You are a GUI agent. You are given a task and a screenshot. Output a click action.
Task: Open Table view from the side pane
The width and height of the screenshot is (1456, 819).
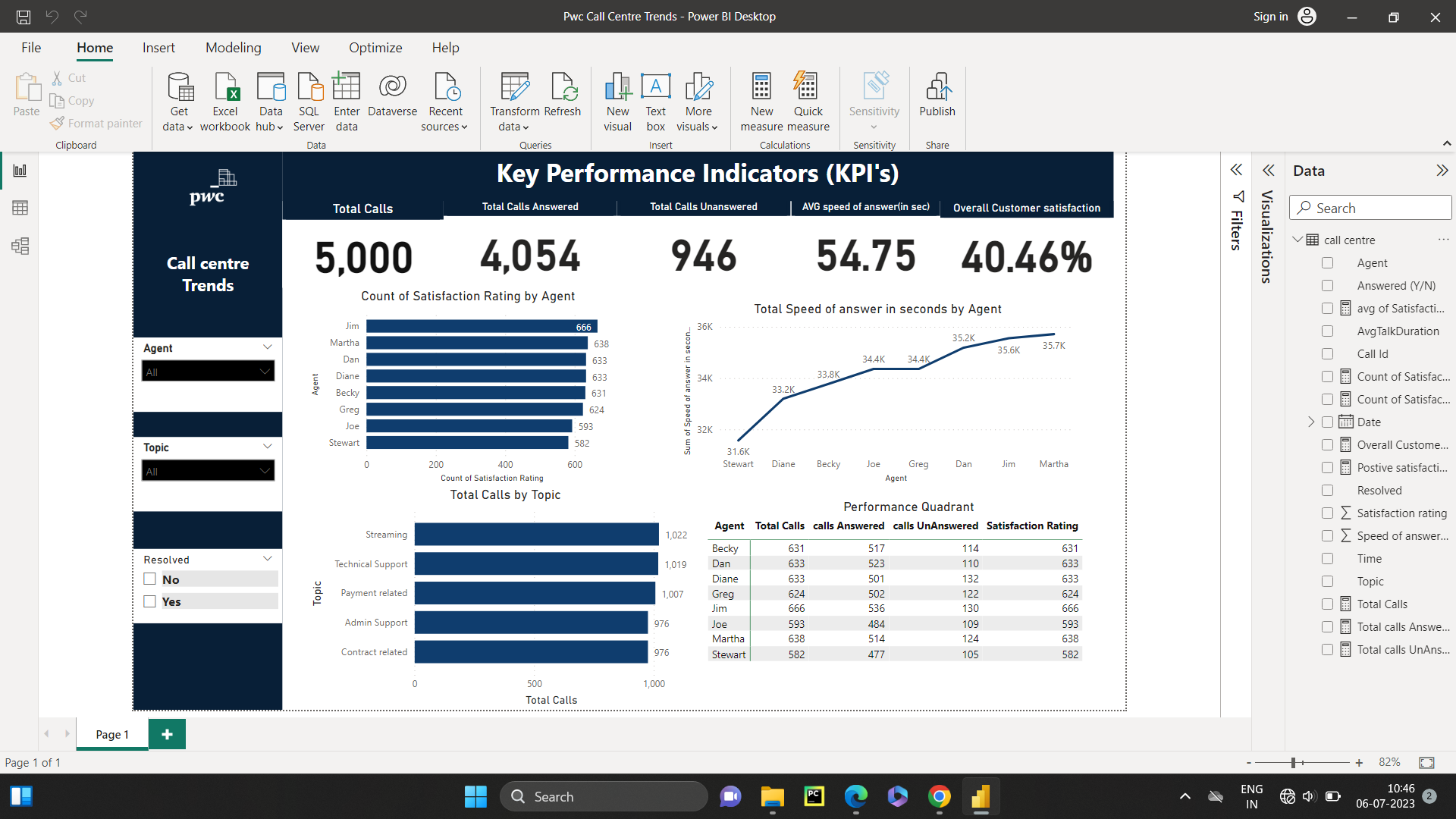[x=20, y=207]
